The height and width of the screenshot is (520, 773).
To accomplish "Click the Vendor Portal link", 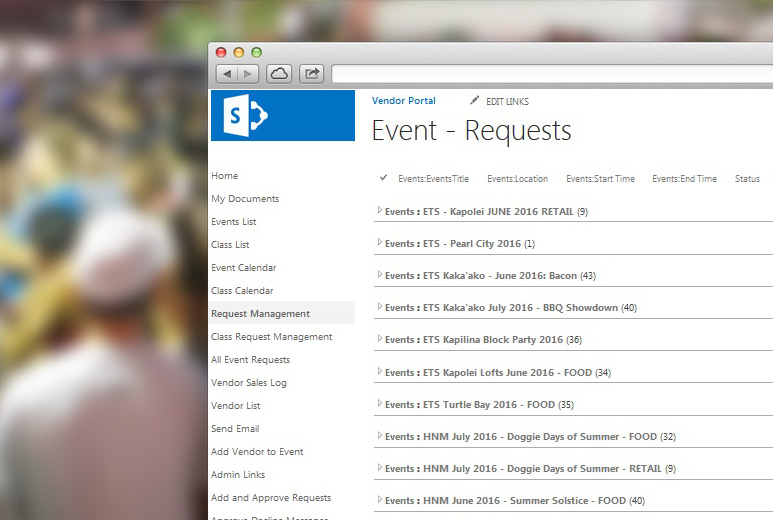I will pos(403,101).
